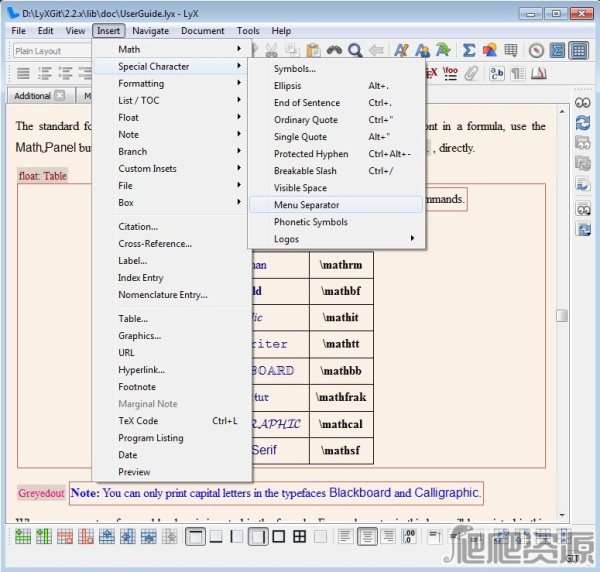Toggle the table toolbar button
600x572 pixels.
tap(578, 51)
